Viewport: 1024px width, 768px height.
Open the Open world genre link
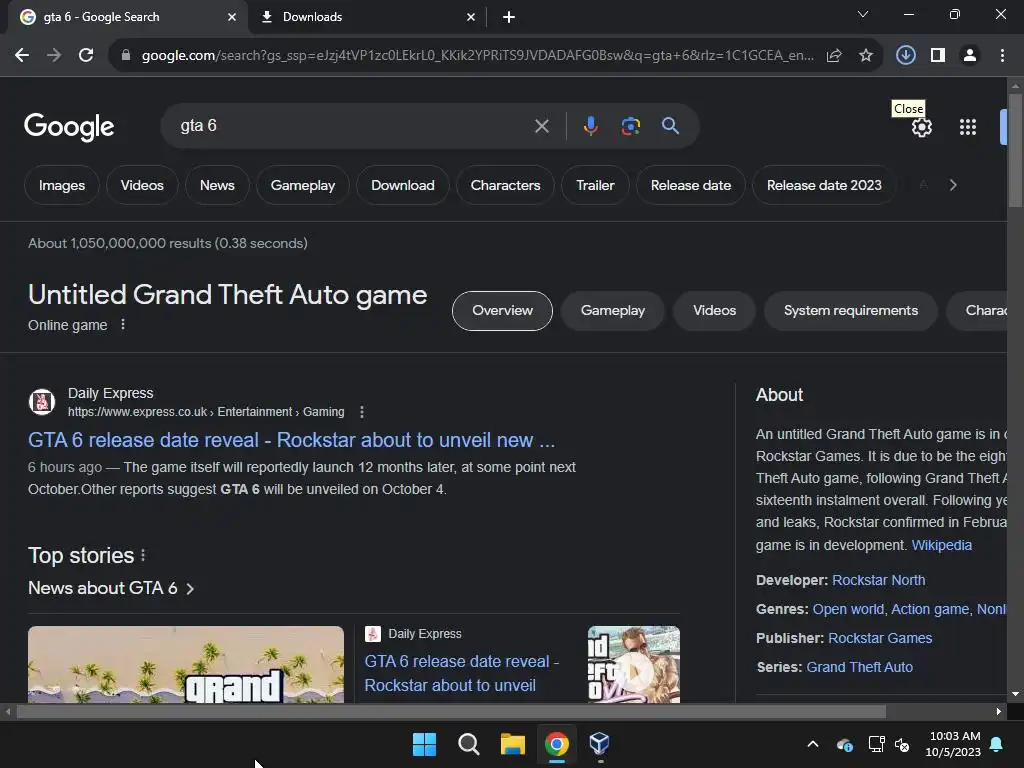click(x=848, y=609)
